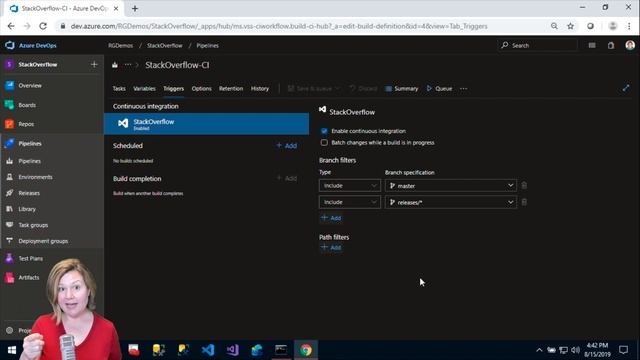Add a scheduled trigger
Image resolution: width=640 pixels, height=360 pixels.
click(x=287, y=146)
